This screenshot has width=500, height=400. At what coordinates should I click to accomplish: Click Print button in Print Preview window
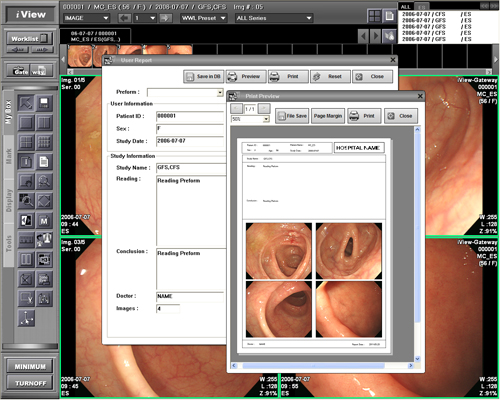coord(364,116)
